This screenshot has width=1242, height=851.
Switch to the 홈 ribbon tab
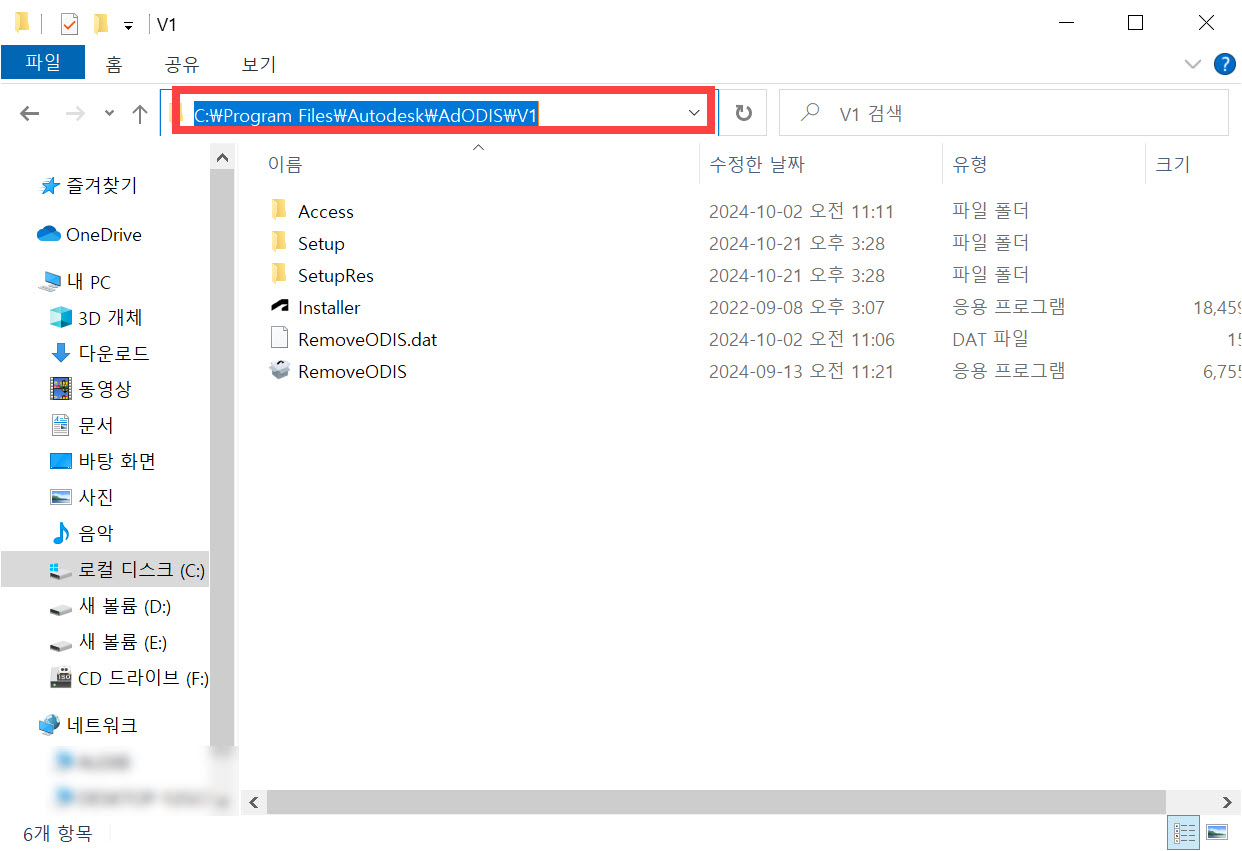pos(114,64)
